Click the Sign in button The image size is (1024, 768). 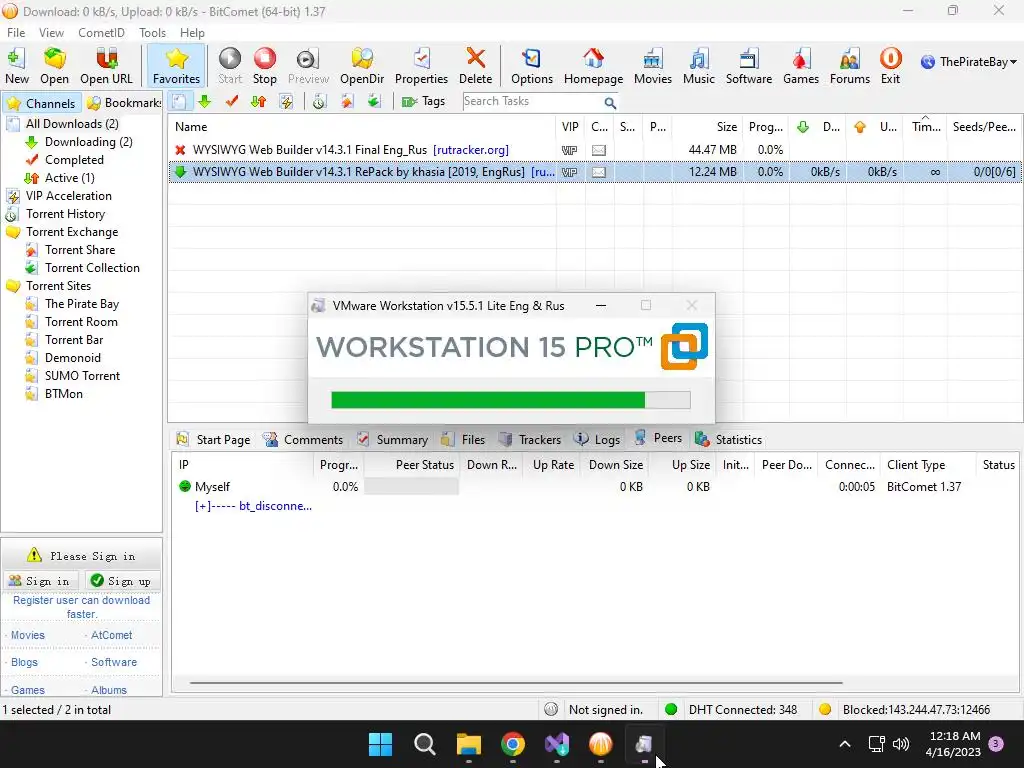pyautogui.click(x=40, y=581)
